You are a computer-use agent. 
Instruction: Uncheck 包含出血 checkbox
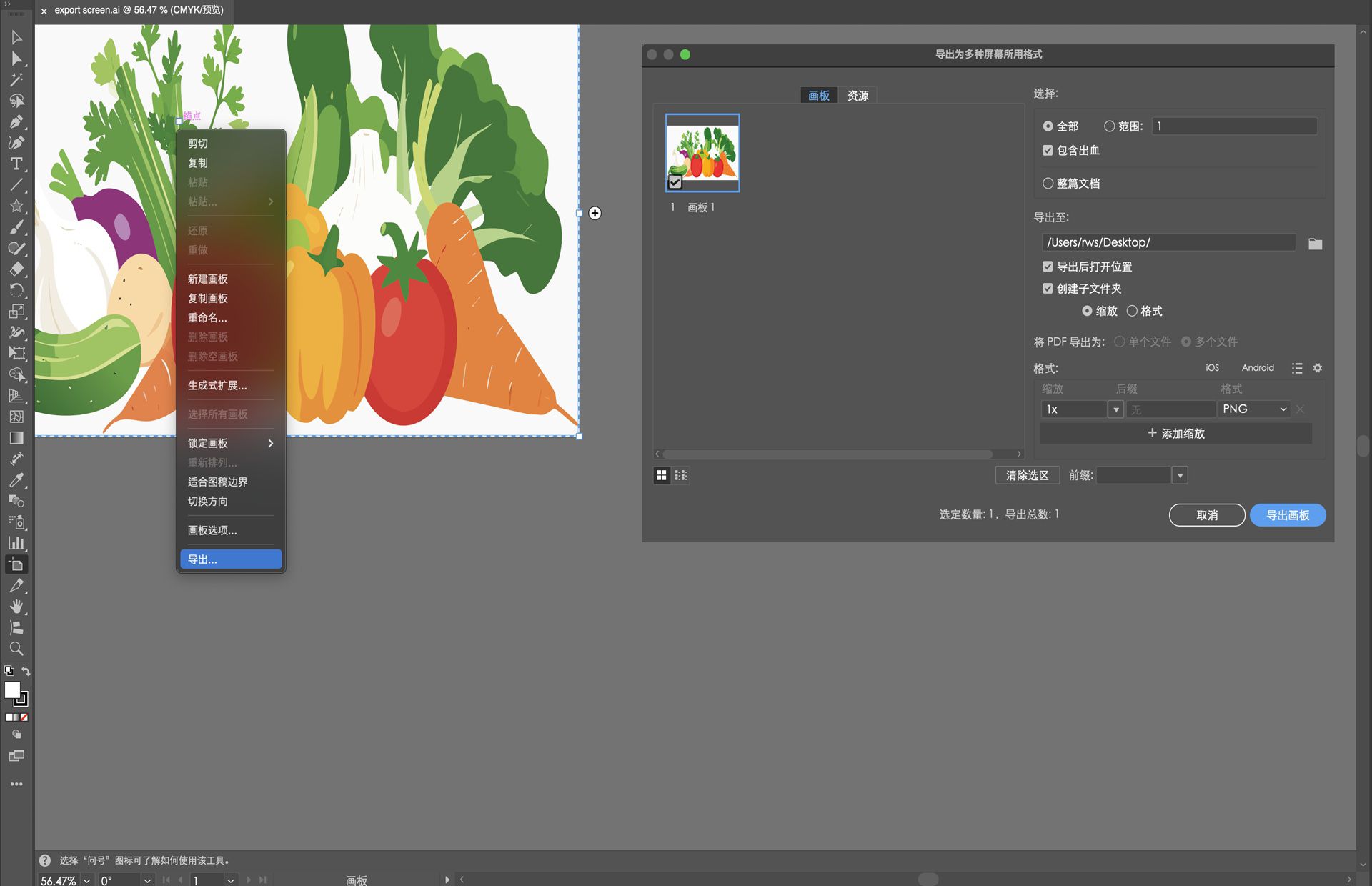point(1048,150)
